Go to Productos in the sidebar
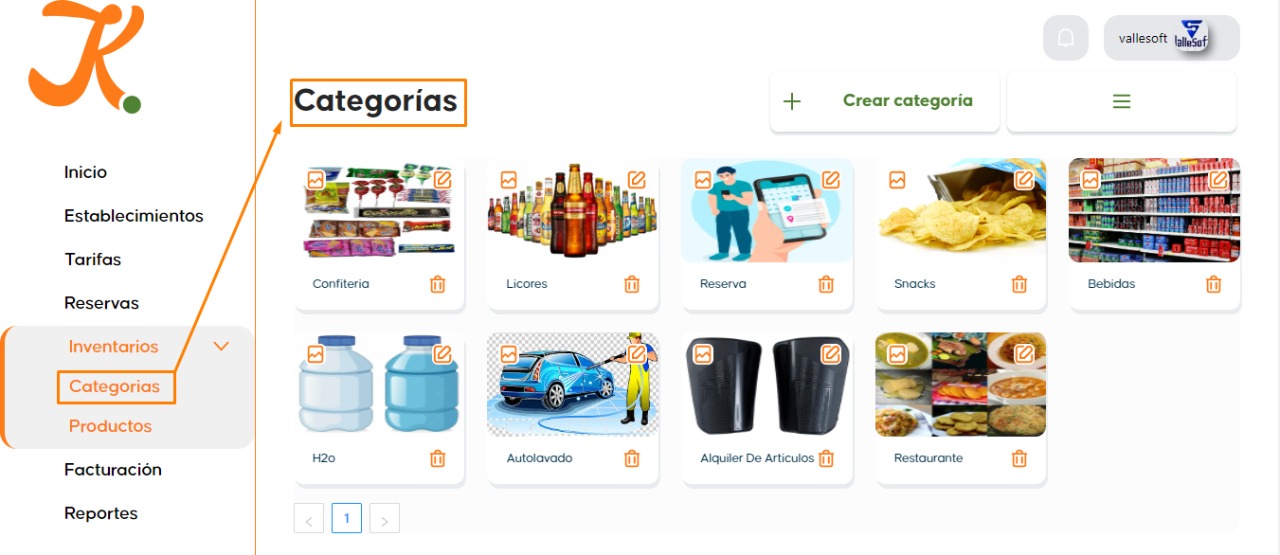The height and width of the screenshot is (555, 1280). (x=110, y=426)
